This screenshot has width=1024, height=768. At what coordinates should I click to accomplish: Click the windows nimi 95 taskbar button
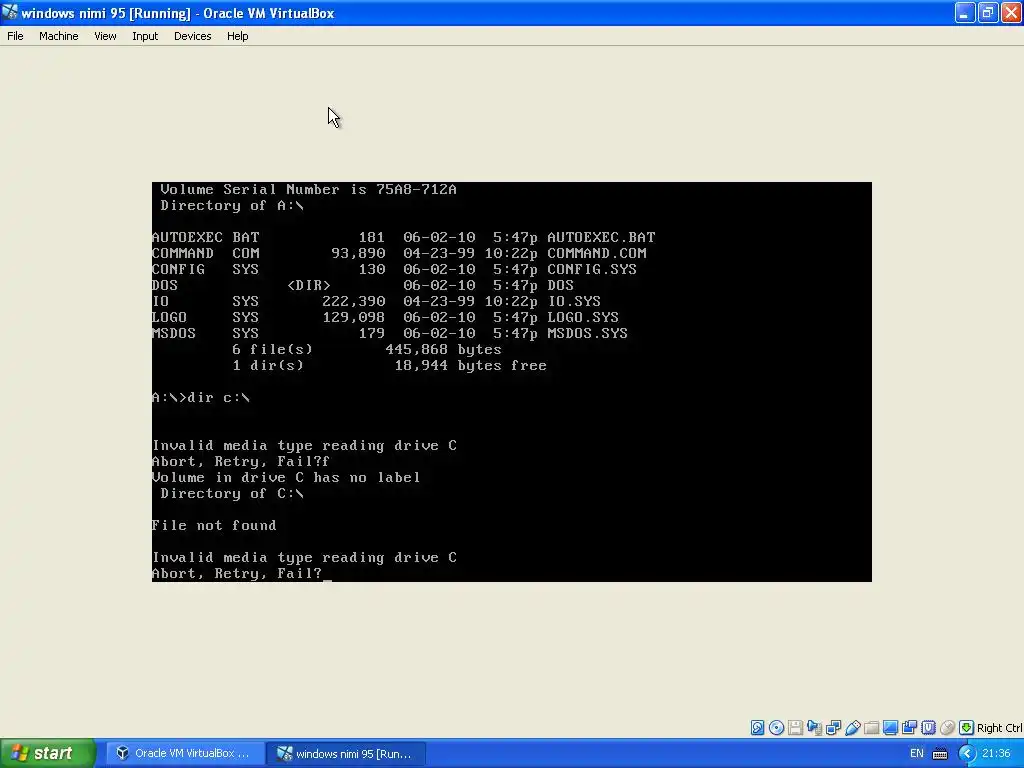(346, 754)
